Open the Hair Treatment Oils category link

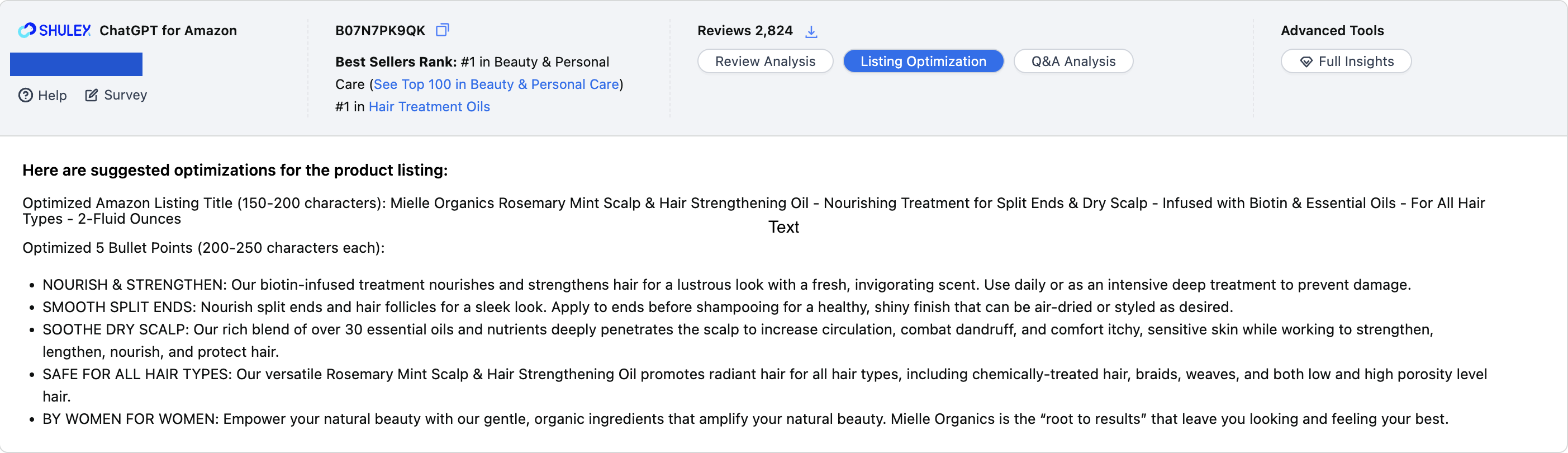[429, 107]
